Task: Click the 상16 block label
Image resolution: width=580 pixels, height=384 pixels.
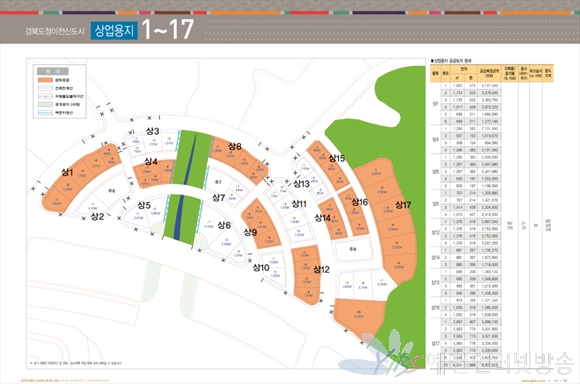Action: coord(360,202)
